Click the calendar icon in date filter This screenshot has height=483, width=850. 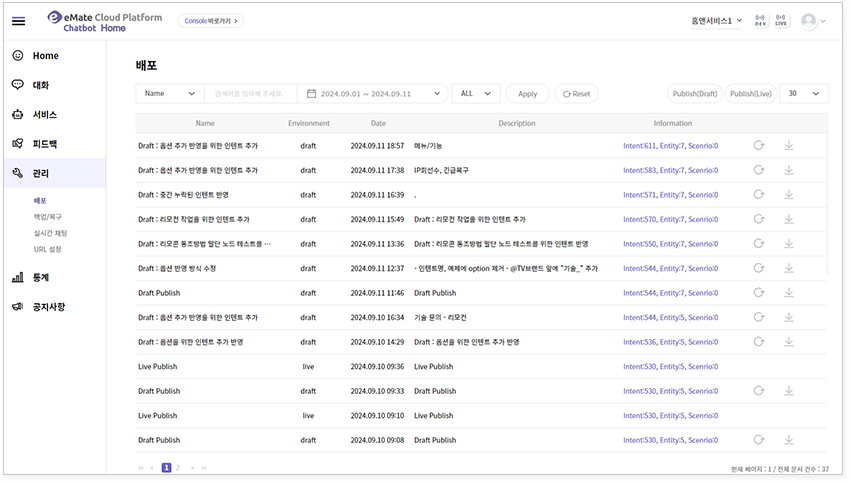(x=311, y=93)
